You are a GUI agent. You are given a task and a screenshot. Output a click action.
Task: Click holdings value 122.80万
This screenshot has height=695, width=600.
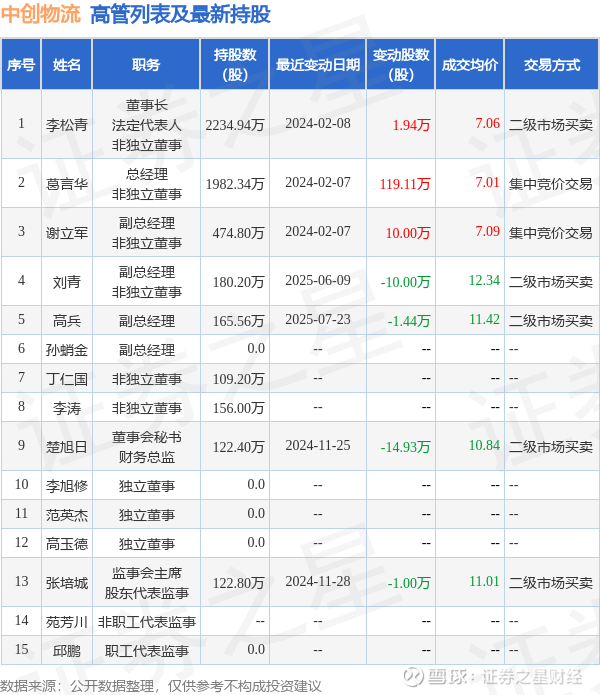point(238,583)
